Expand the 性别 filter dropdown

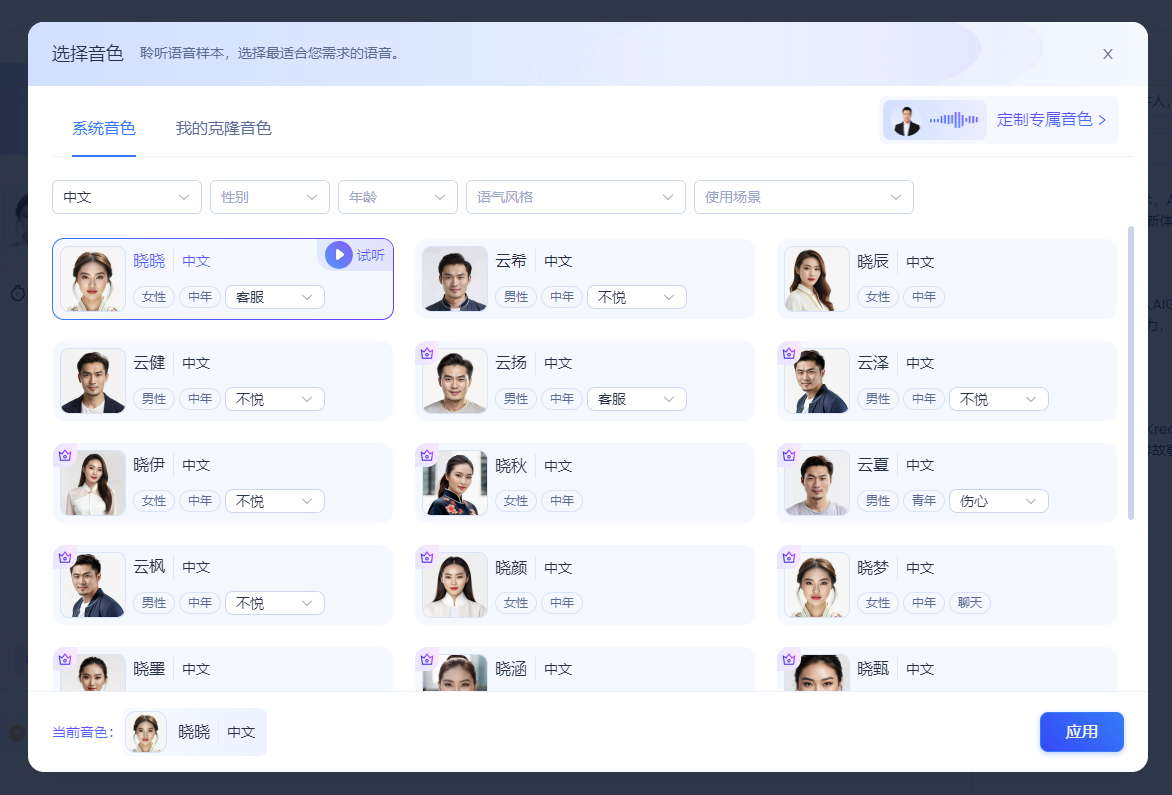click(269, 197)
